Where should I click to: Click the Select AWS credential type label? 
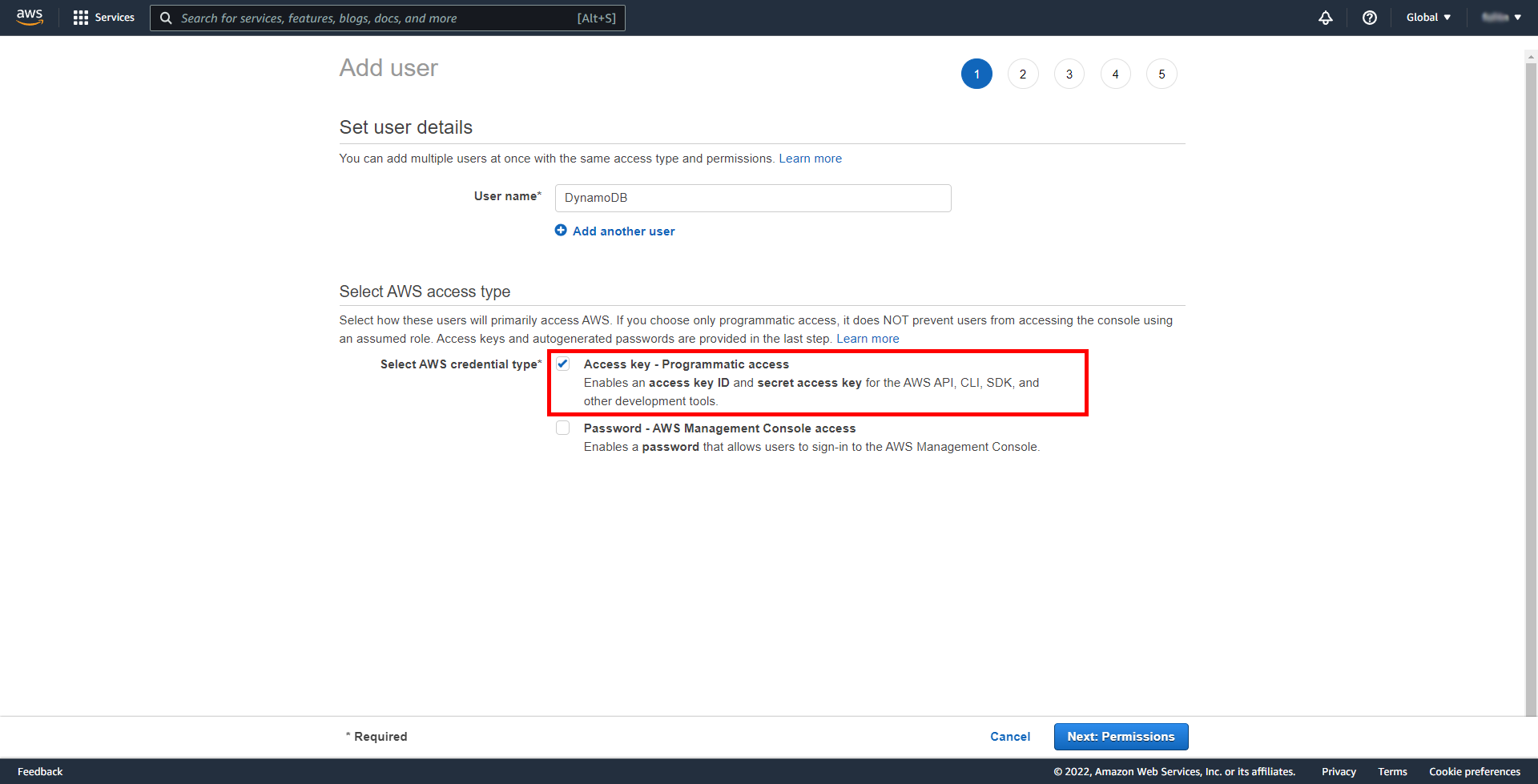click(461, 364)
